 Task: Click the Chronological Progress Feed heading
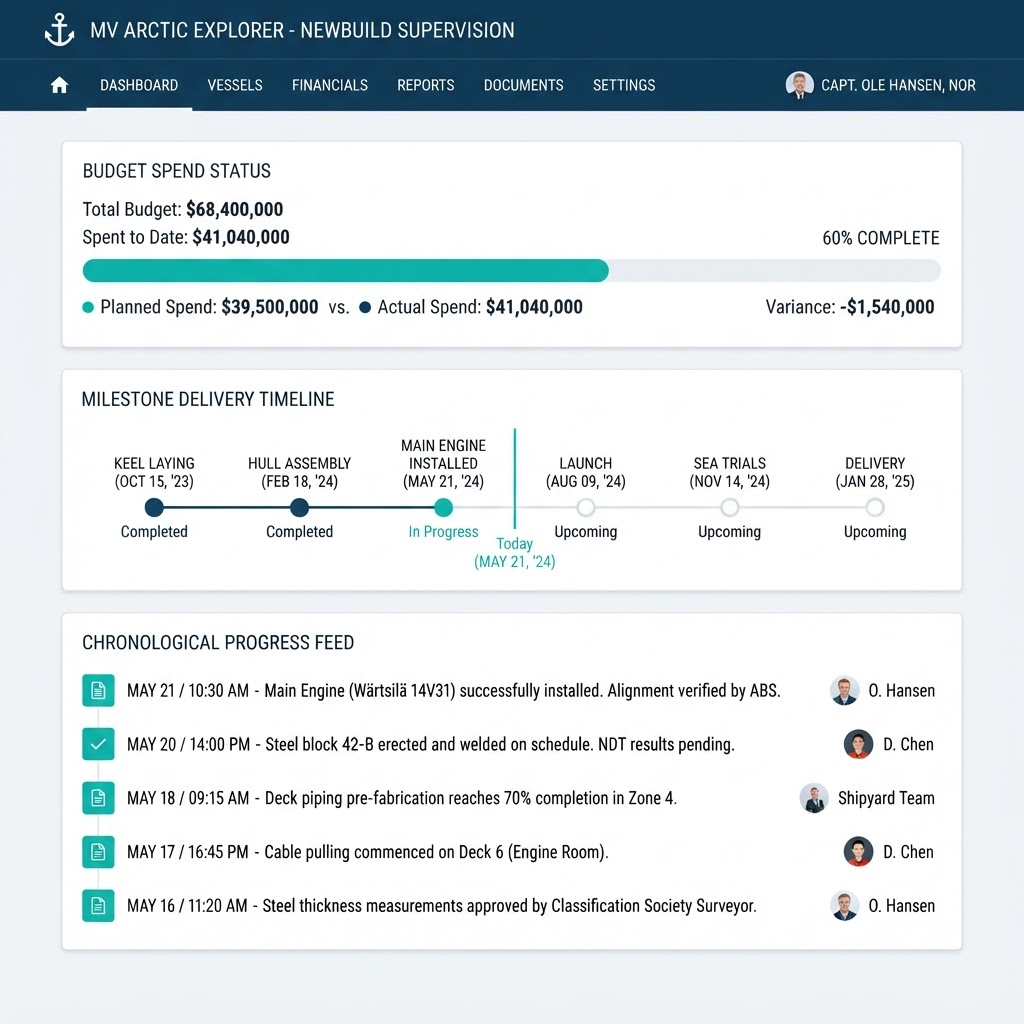point(218,643)
